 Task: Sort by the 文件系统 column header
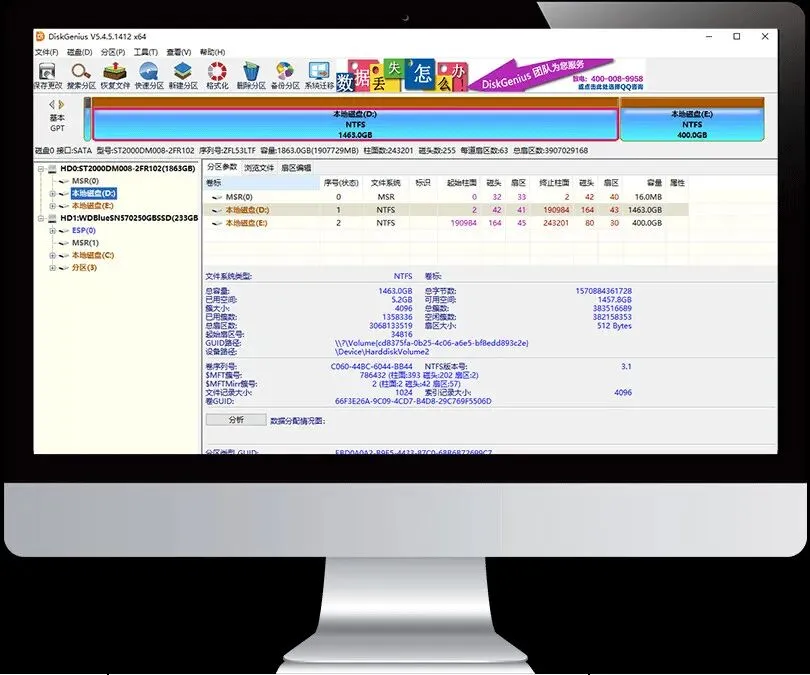[x=385, y=183]
